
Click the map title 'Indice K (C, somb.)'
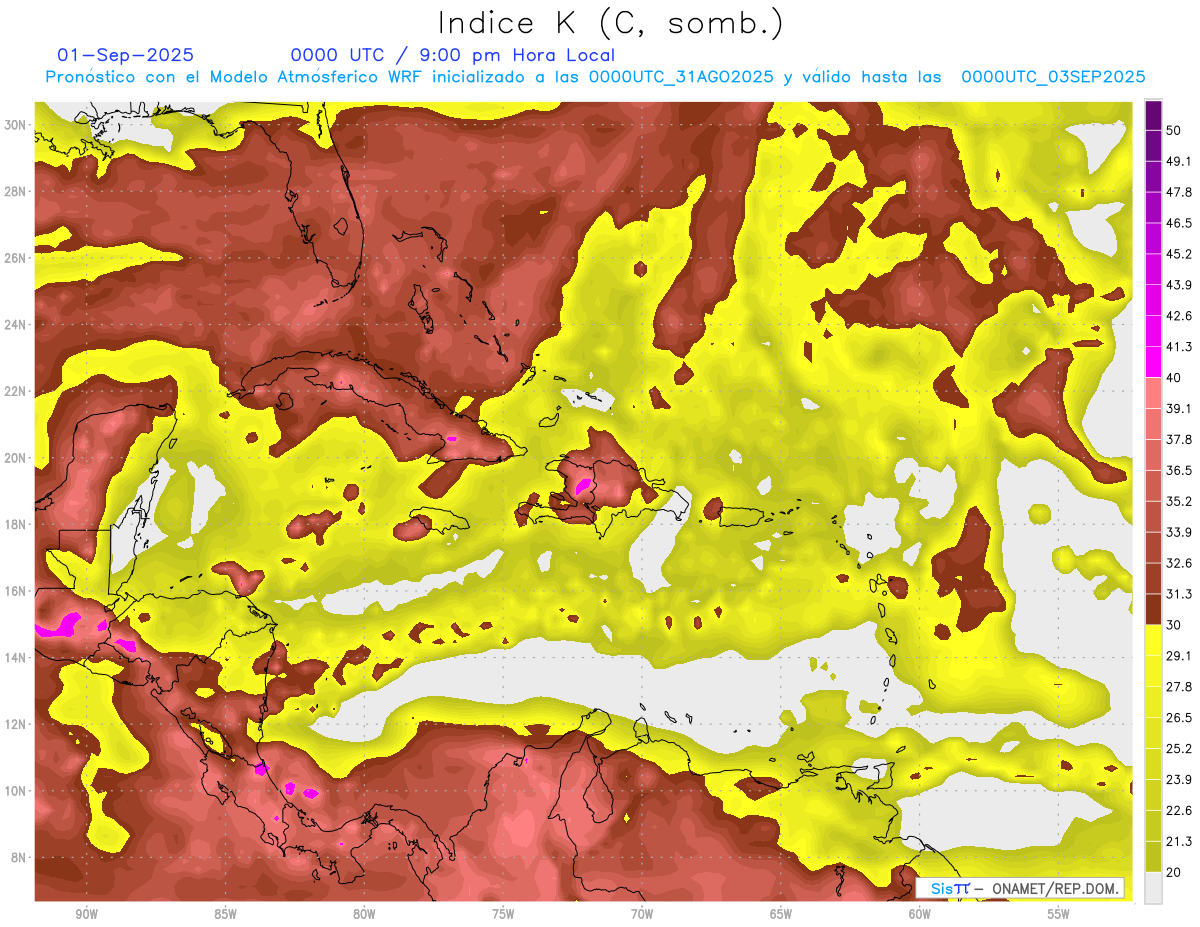point(611,23)
